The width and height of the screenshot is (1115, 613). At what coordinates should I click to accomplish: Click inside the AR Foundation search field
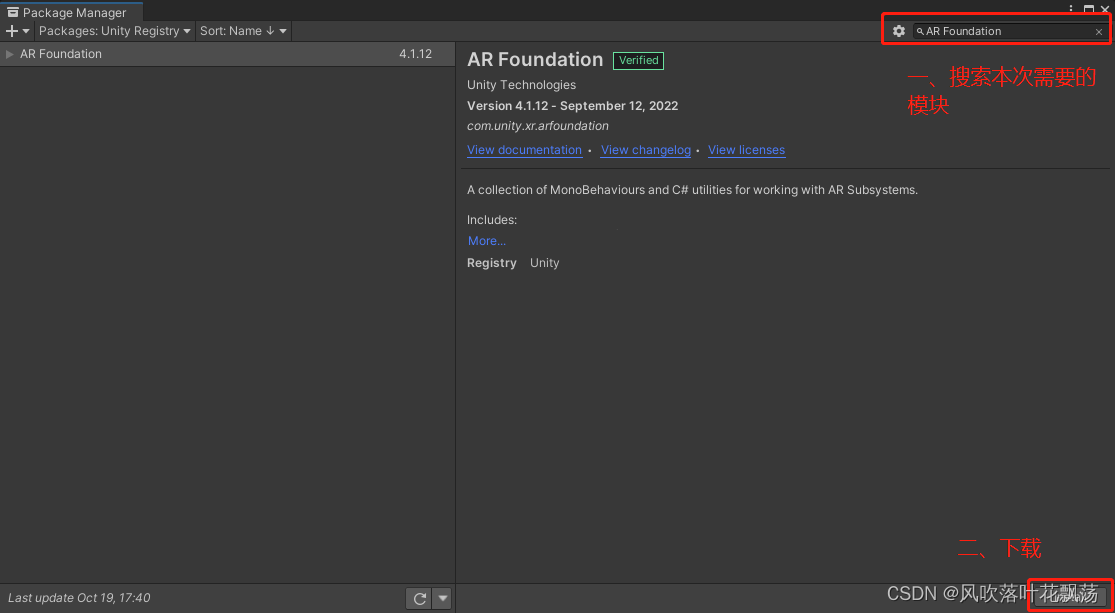1000,31
